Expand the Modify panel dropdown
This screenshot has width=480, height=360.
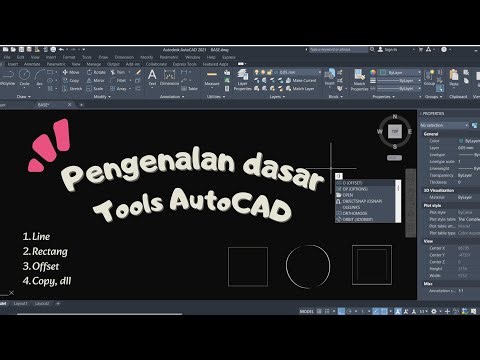coord(102,97)
